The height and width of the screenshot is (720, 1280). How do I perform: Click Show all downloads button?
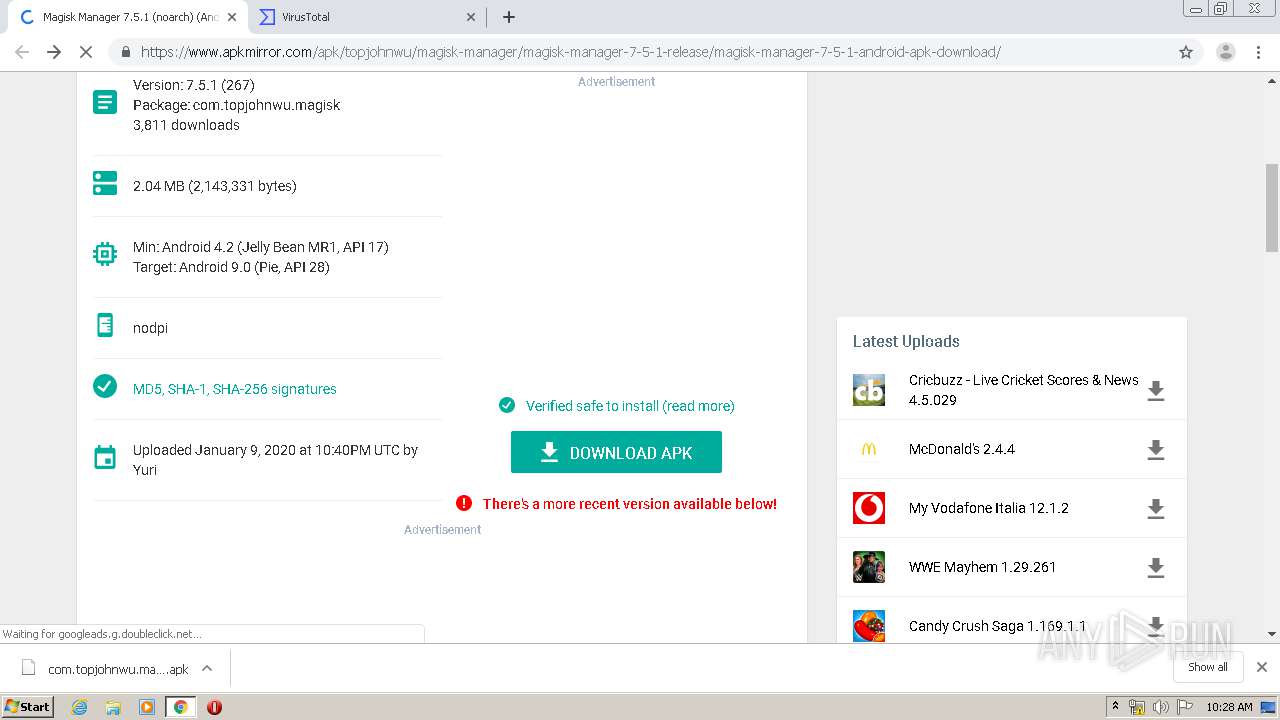tap(1208, 667)
